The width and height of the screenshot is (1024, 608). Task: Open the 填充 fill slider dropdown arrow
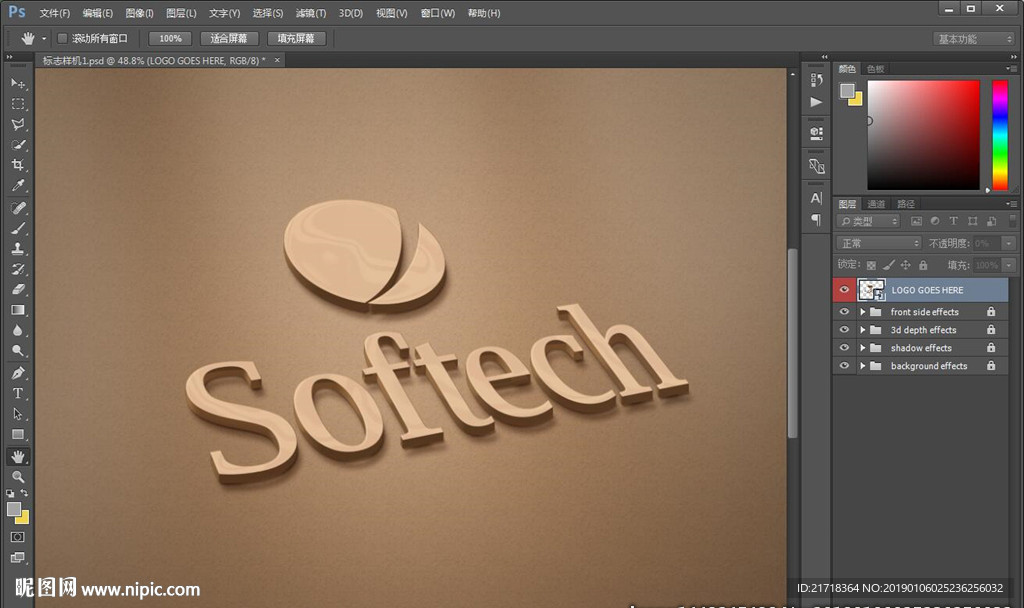pyautogui.click(x=1009, y=265)
